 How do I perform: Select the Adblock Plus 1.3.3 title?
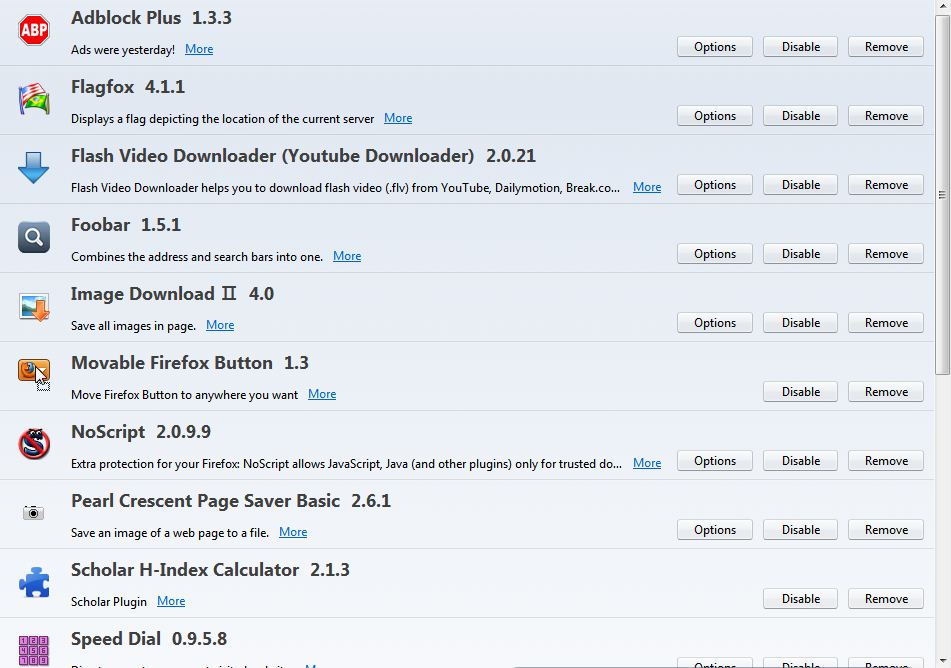click(151, 18)
